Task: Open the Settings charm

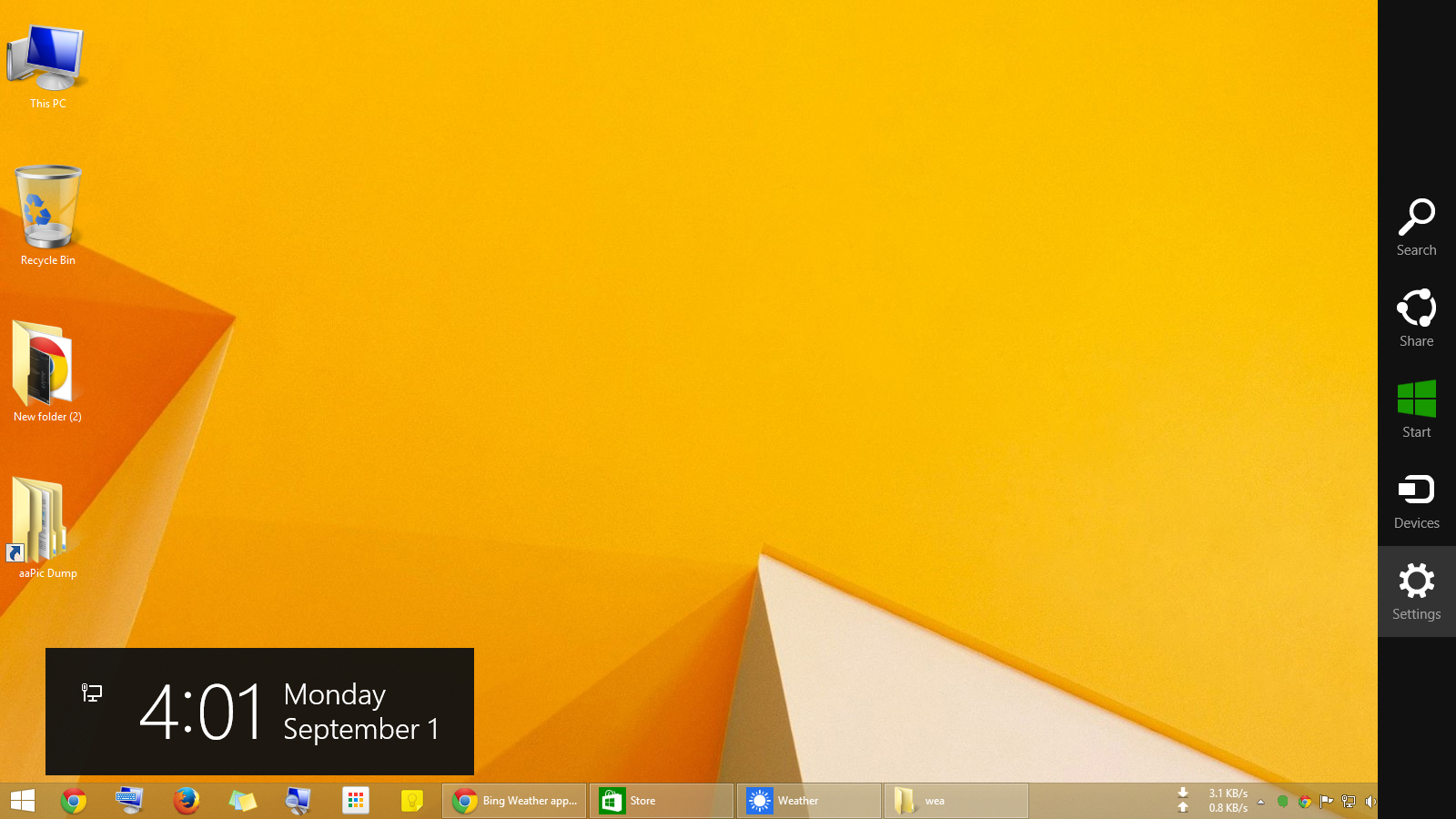Action: pos(1416,591)
